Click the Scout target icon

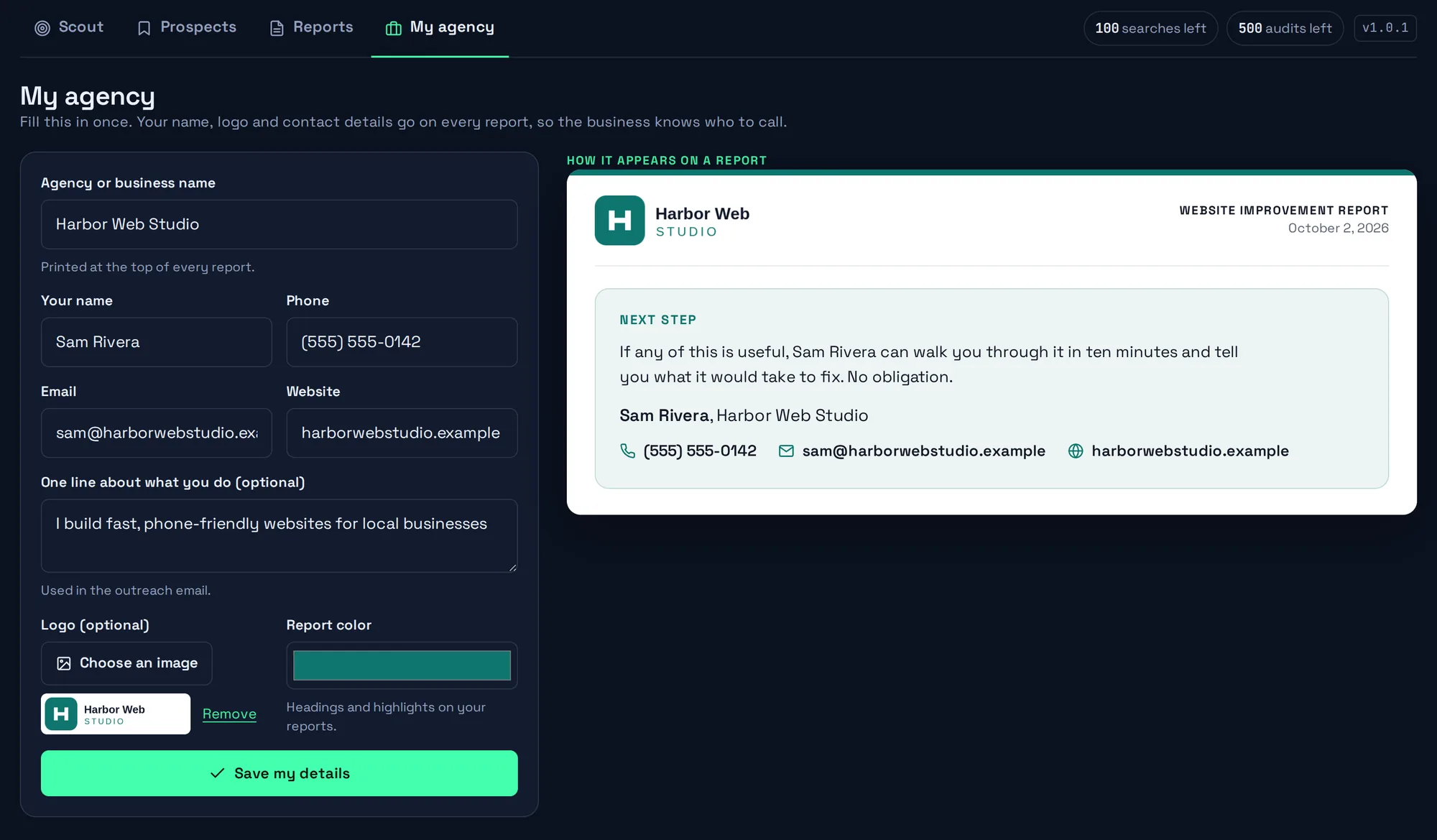(42, 28)
